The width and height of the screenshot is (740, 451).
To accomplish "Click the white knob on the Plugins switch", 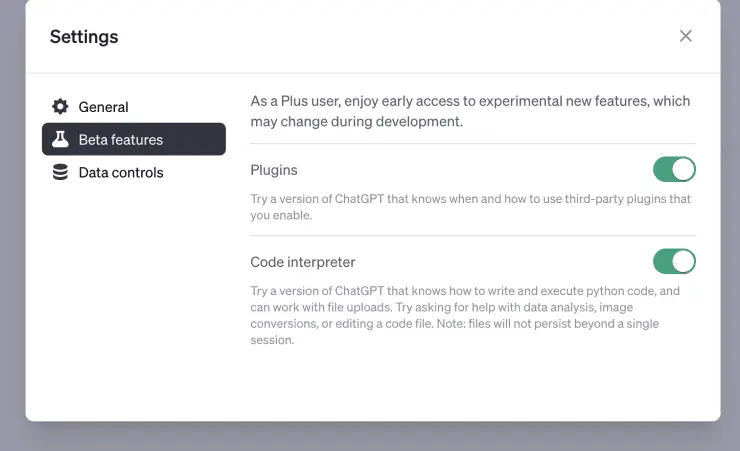I will [684, 169].
